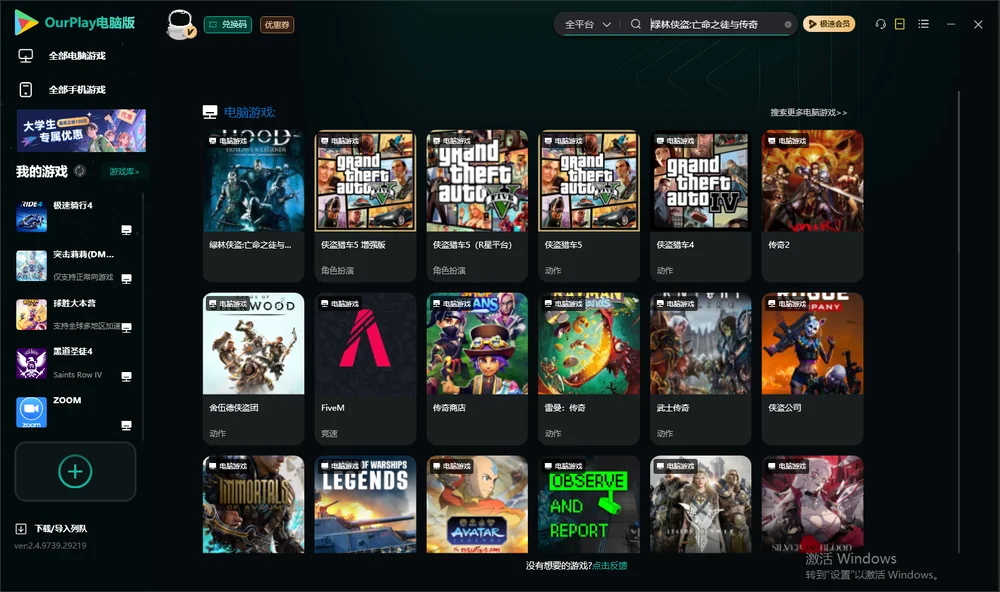This screenshot has height=592, width=1000.
Task: Open the FiveM game card
Action: [x=365, y=368]
